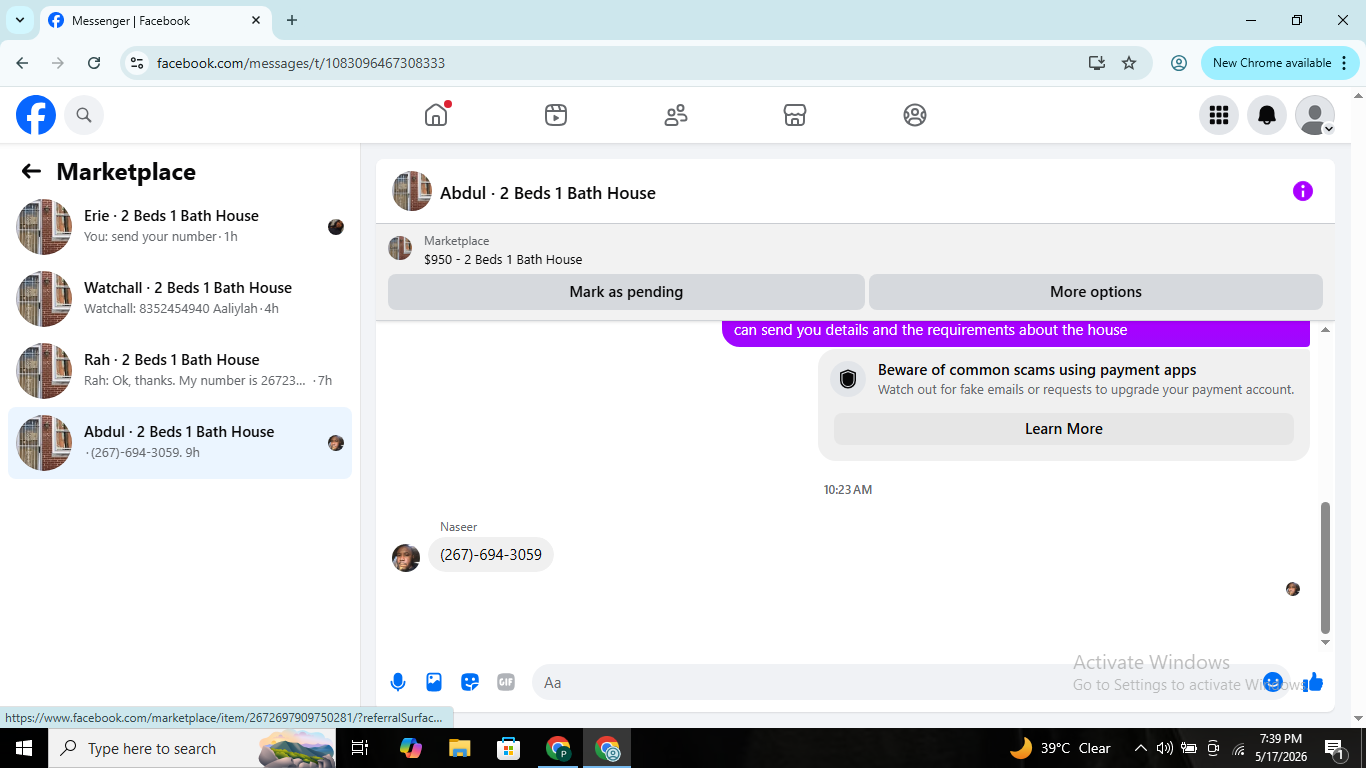
Task: Open the Chrome profile icon
Action: 1179,63
